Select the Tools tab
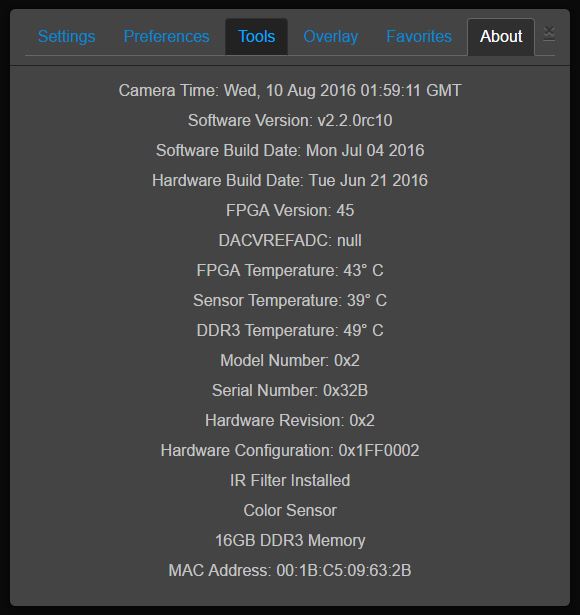The image size is (580, 615). 256,36
